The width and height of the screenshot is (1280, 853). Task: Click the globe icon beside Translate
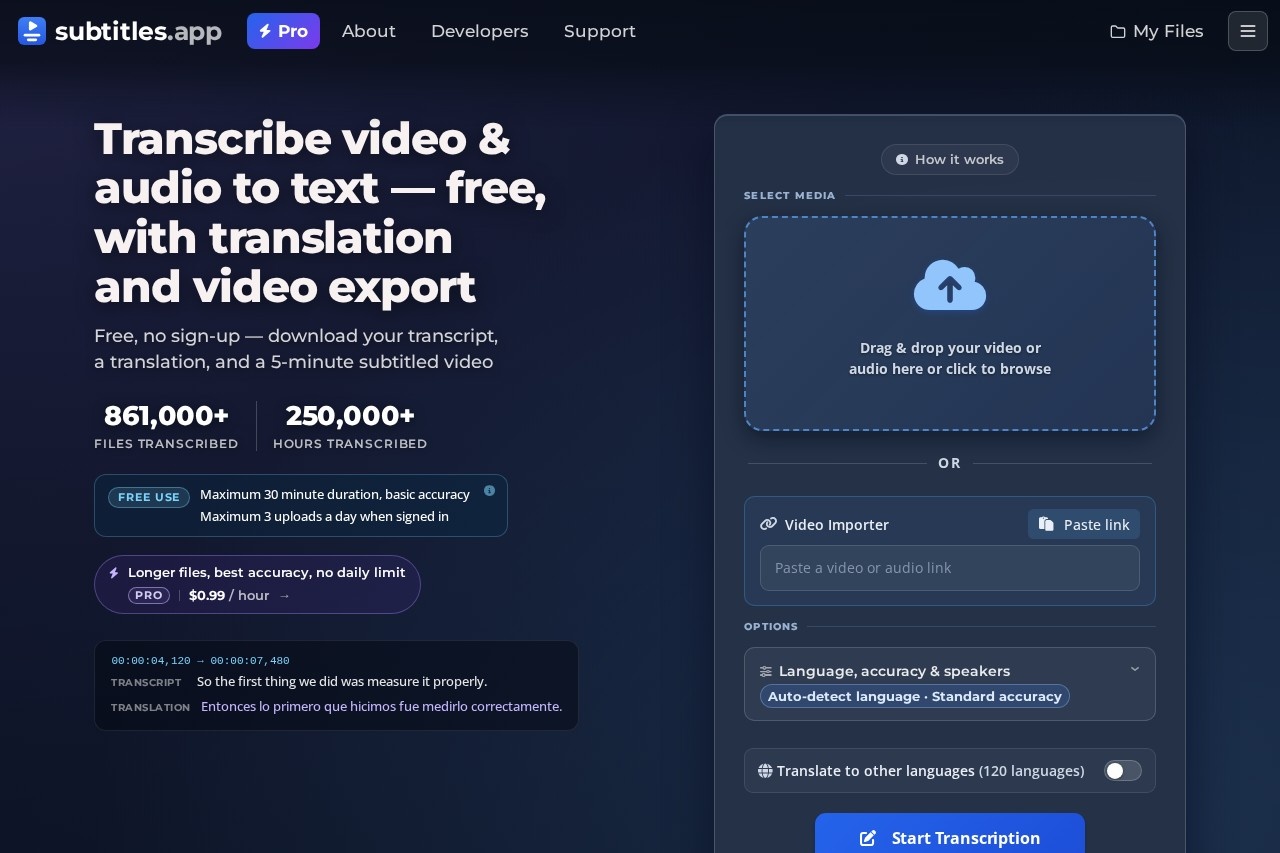pyautogui.click(x=765, y=771)
